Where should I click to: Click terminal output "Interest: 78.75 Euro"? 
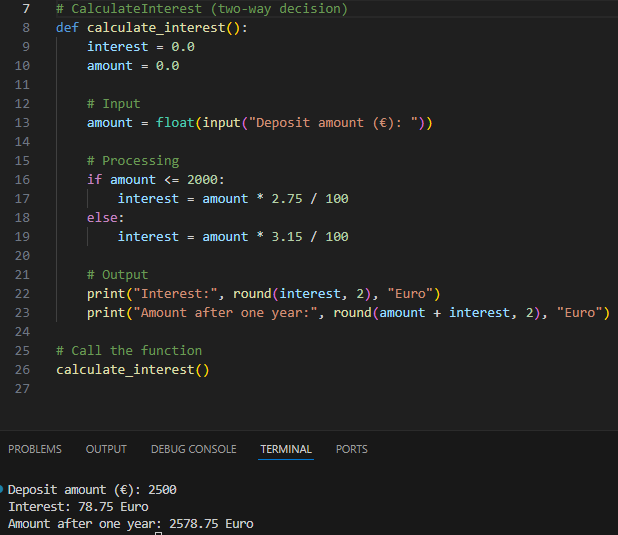pyautogui.click(x=78, y=507)
